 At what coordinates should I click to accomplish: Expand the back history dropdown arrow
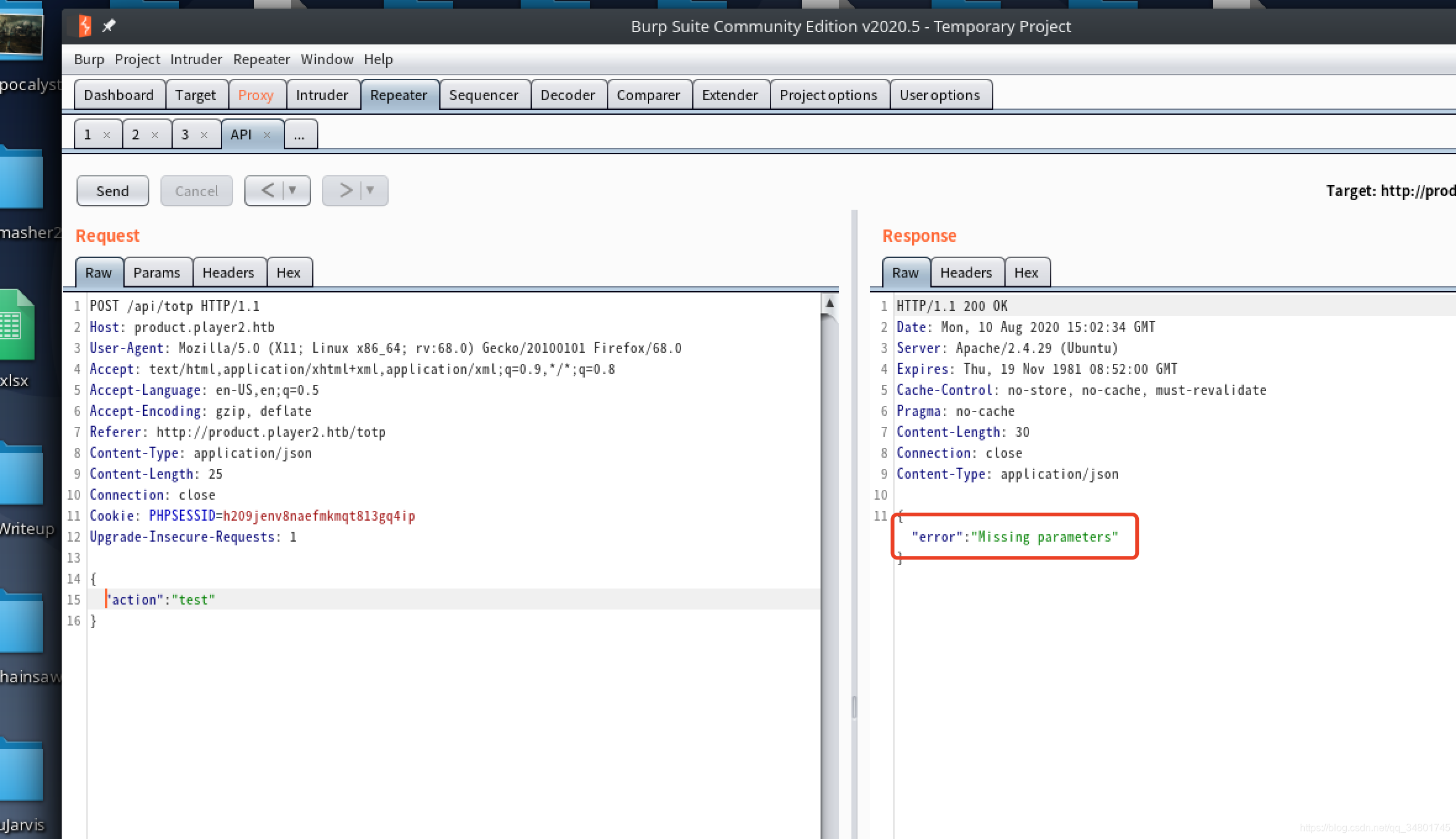[293, 191]
